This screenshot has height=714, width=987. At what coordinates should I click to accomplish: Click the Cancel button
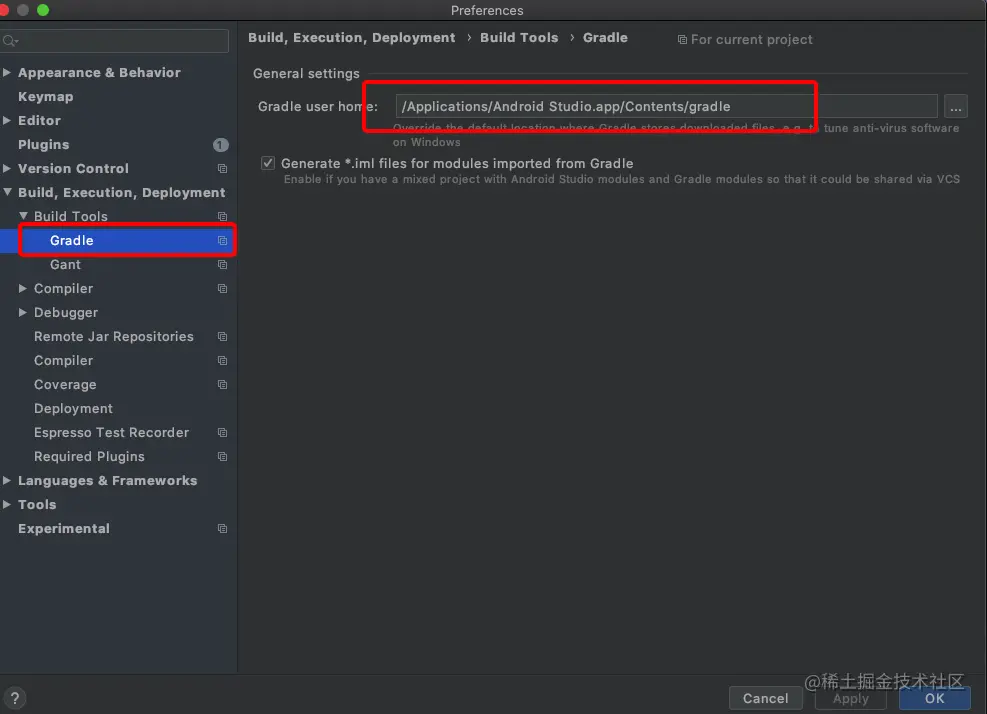click(x=765, y=698)
